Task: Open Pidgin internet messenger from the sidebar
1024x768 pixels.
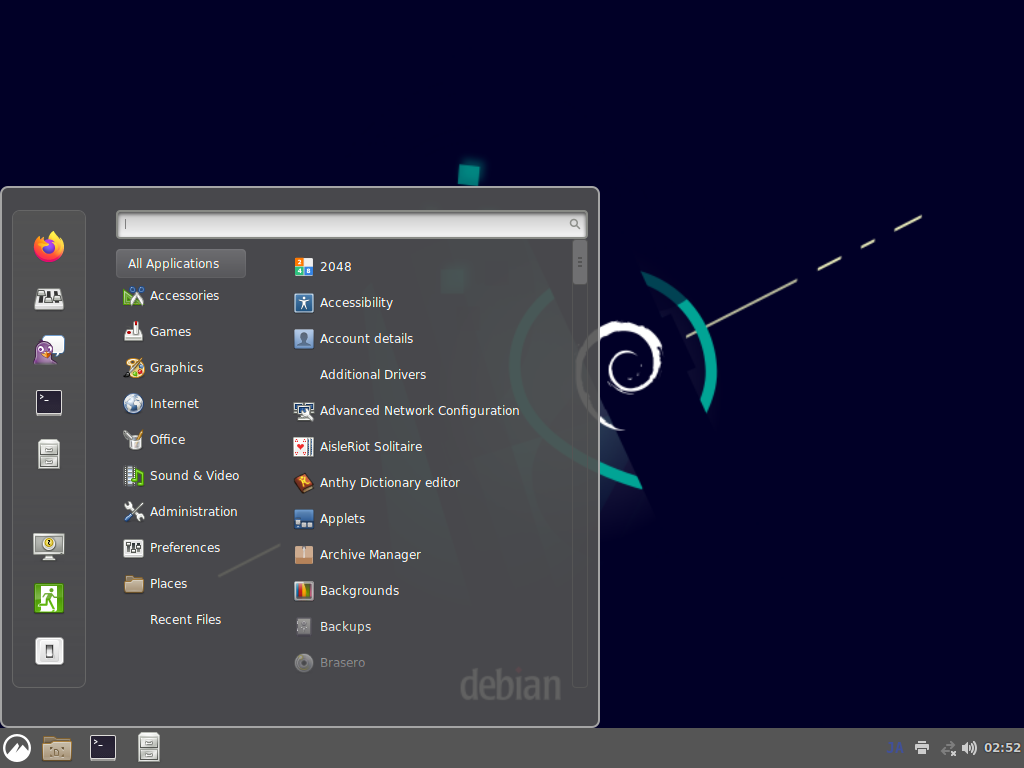Action: click(48, 350)
